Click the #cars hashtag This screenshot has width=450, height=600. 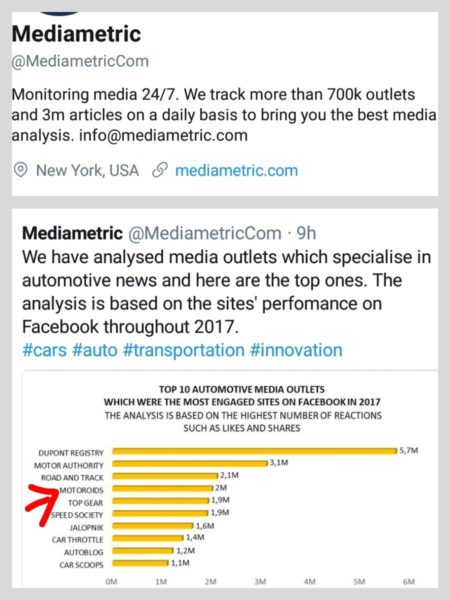pyautogui.click(x=44, y=350)
